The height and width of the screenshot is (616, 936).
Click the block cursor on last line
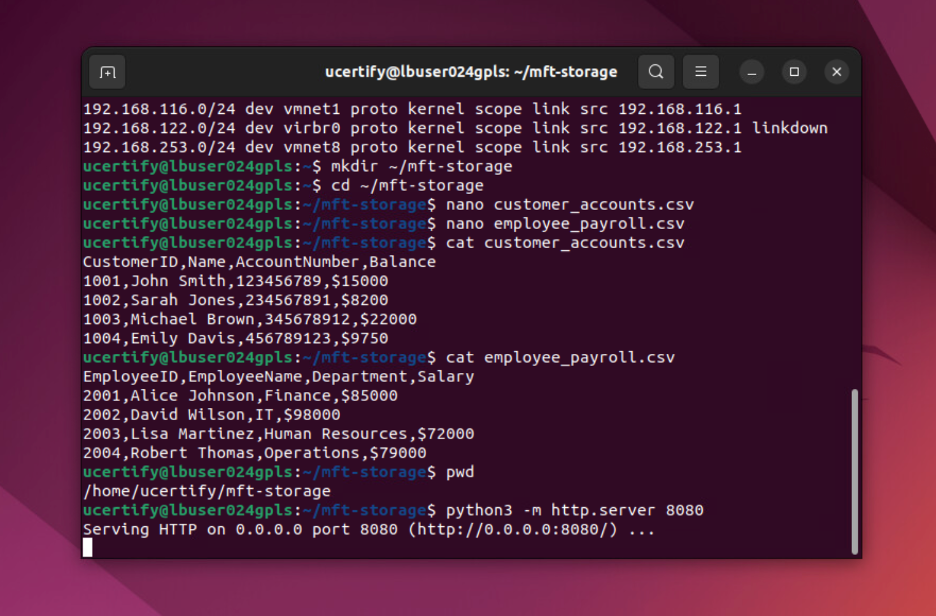[x=88, y=547]
